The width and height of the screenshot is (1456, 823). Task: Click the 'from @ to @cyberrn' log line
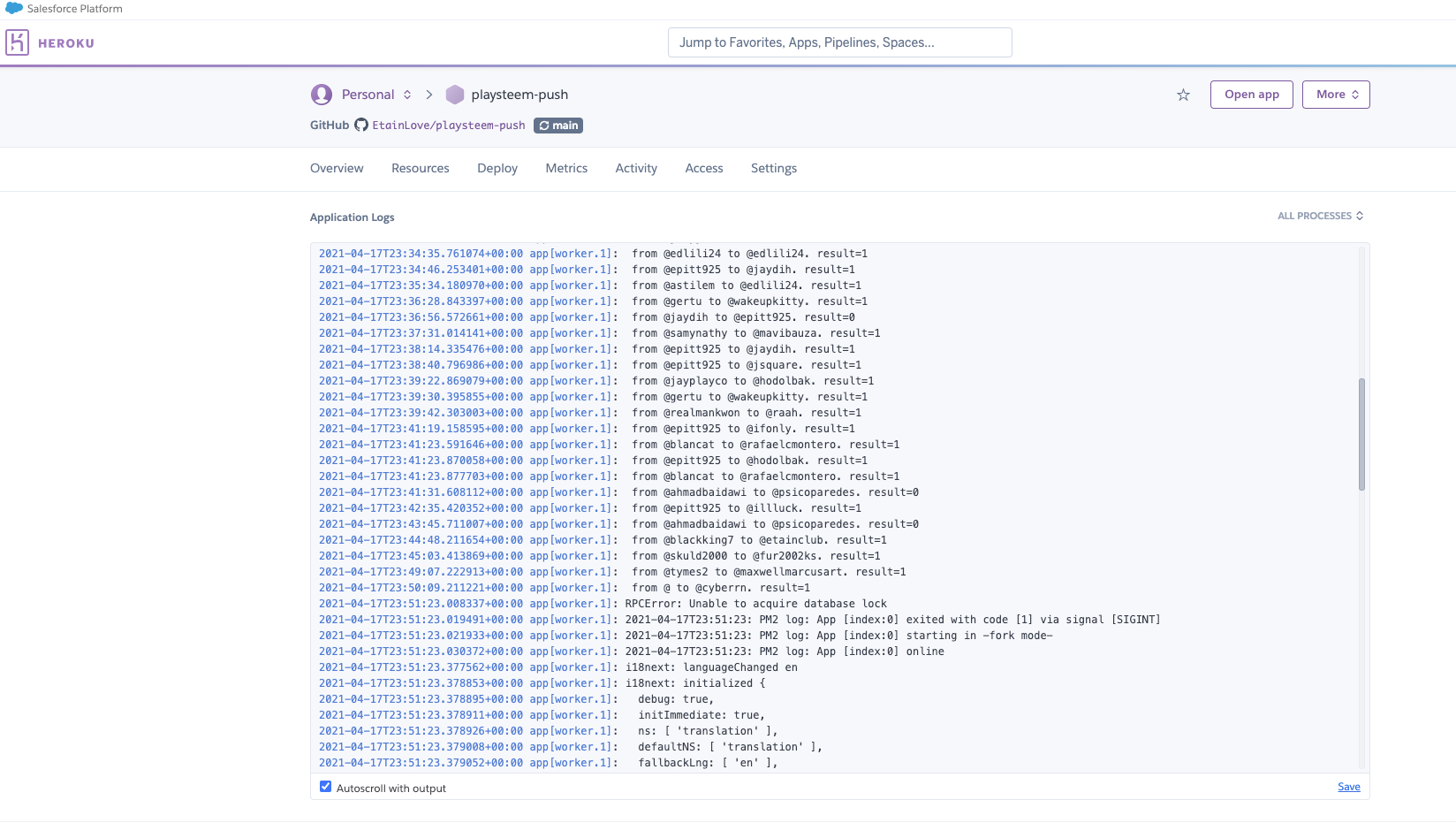pyautogui.click(x=565, y=588)
